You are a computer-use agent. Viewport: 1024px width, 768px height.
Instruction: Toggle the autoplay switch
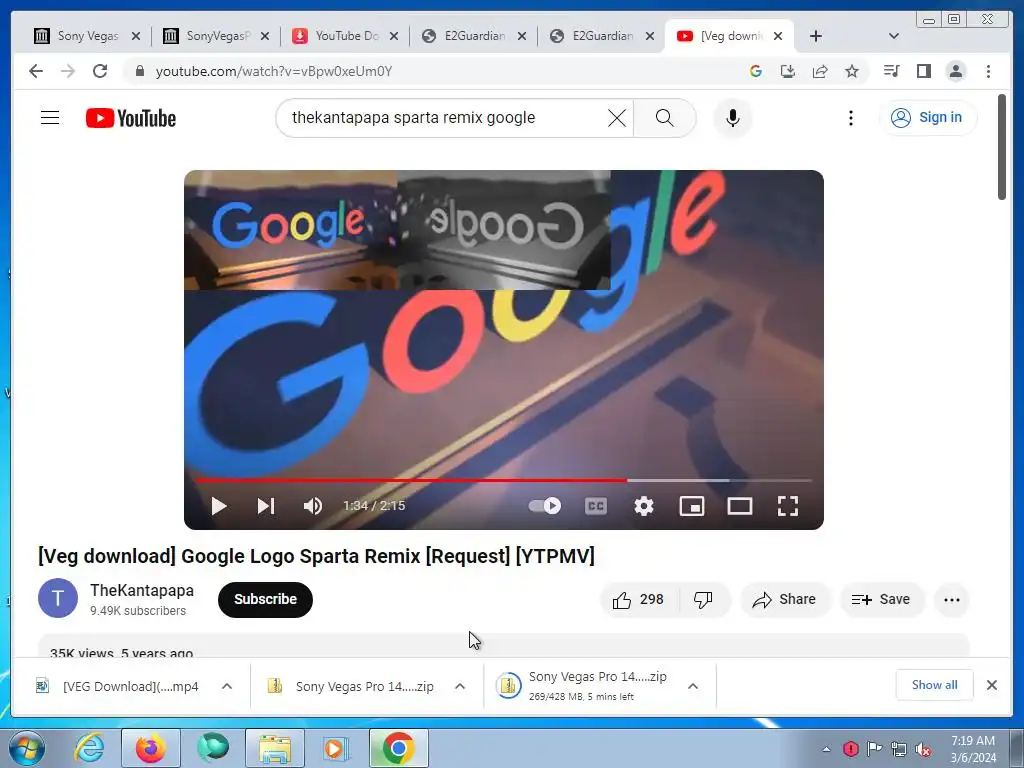[545, 506]
